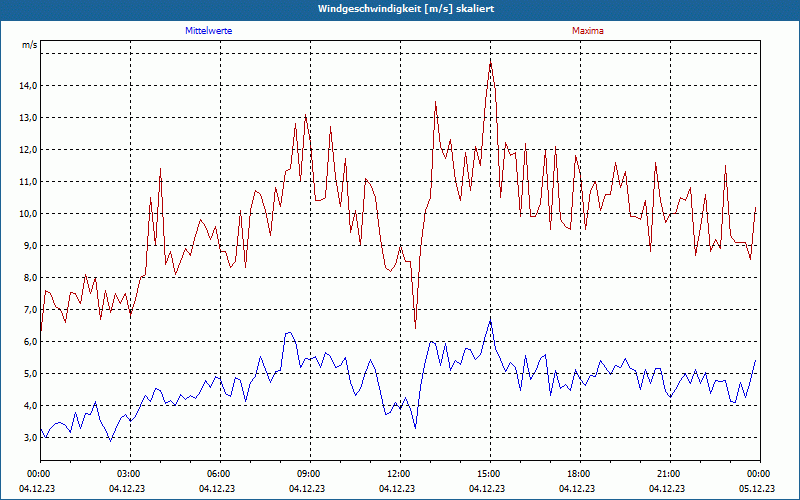
Task: Click the 18:00 time axis label
Action: (x=580, y=474)
